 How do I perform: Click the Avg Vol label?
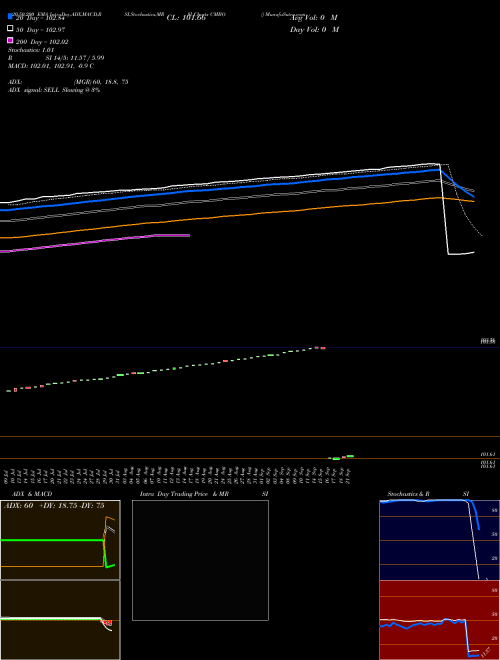[314, 18]
